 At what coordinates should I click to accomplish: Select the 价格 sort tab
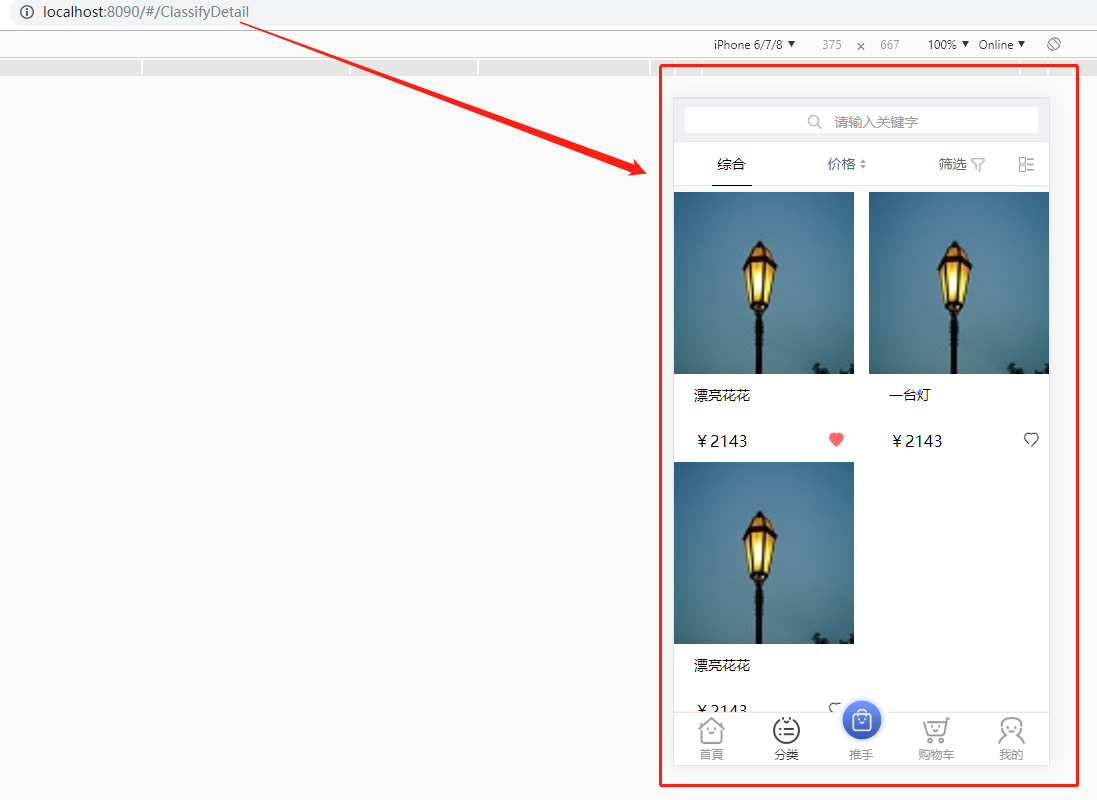pos(841,164)
